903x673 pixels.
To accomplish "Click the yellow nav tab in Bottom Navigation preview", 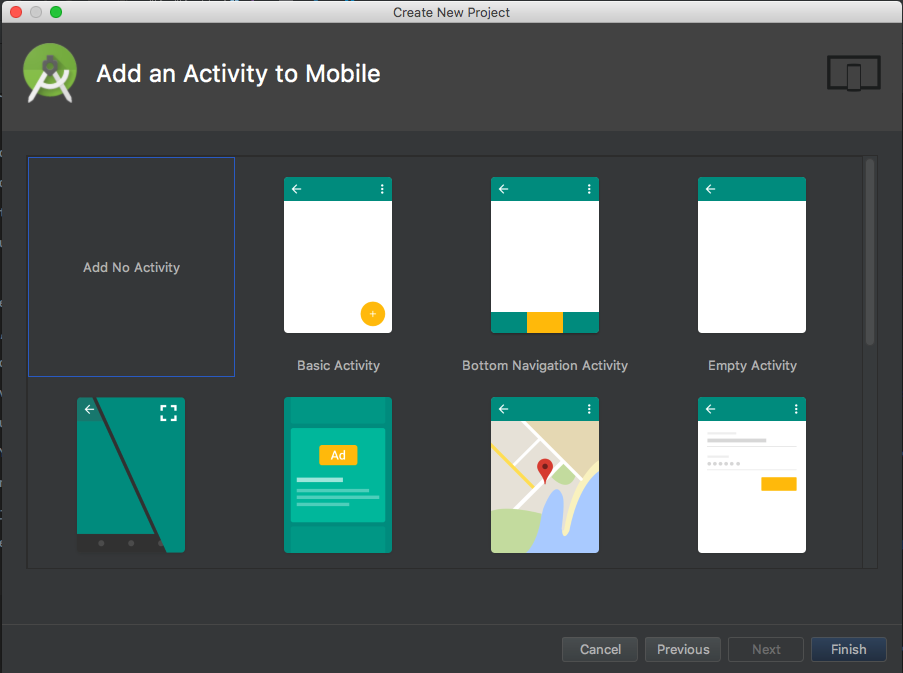I will (x=544, y=324).
